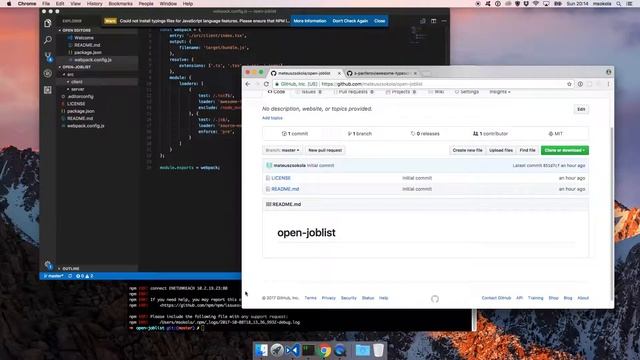Image resolution: width=640 pixels, height=360 pixels.
Task: Switch to the Pull requests tab
Action: (353, 92)
